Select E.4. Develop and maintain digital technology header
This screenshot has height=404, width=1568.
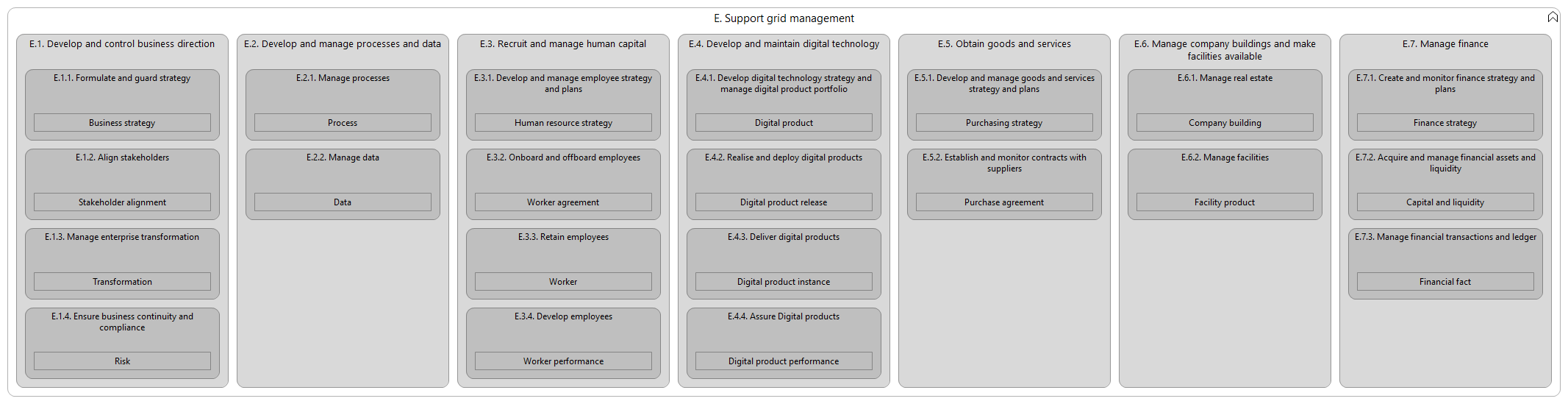click(x=784, y=44)
